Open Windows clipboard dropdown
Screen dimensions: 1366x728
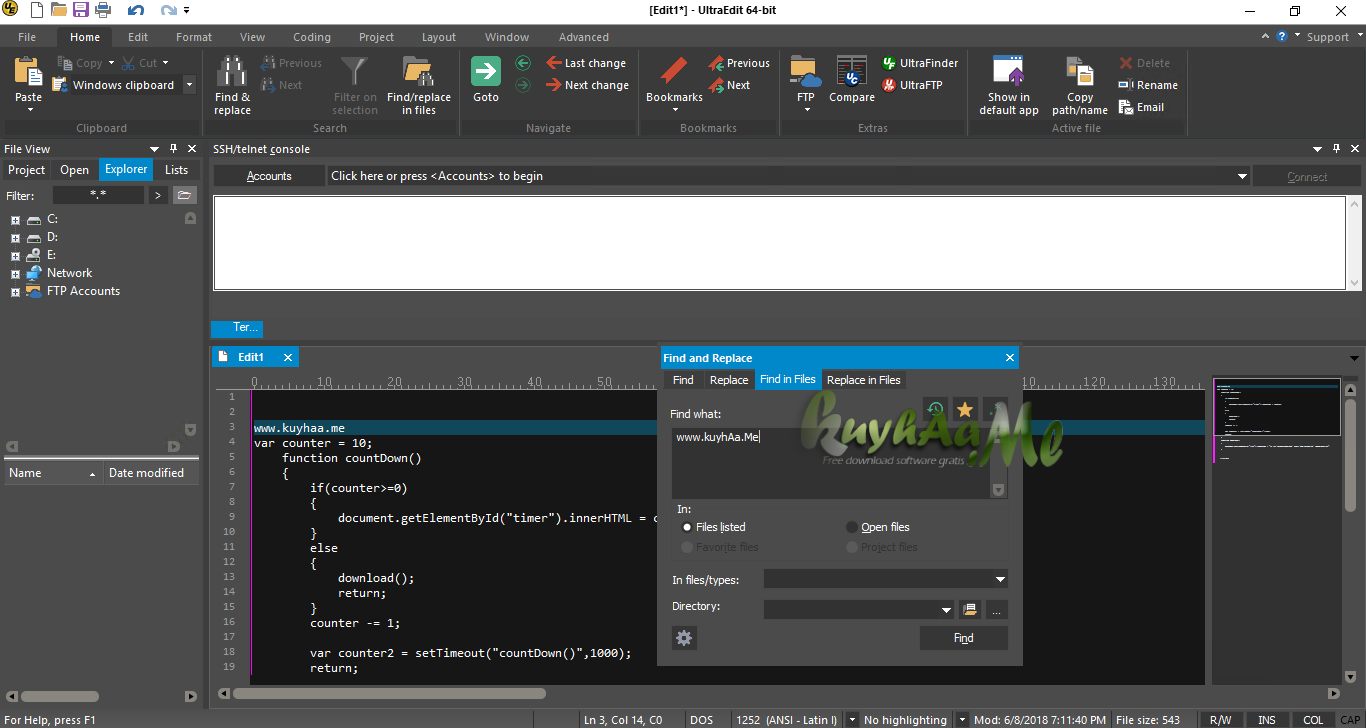(189, 85)
